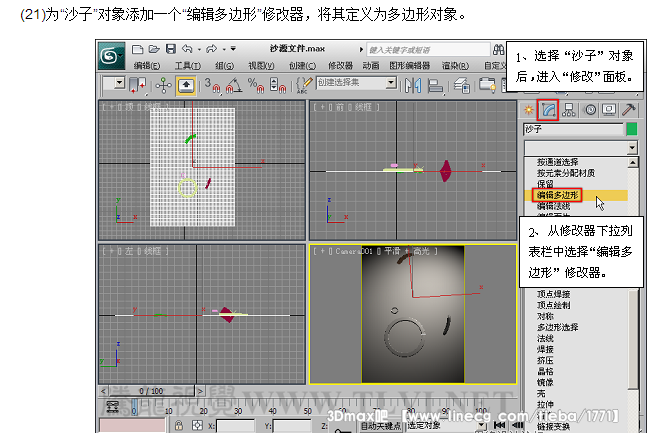This screenshot has width=648, height=433.
Task: Open the 3ds Max application menu logo
Action: pos(111,55)
